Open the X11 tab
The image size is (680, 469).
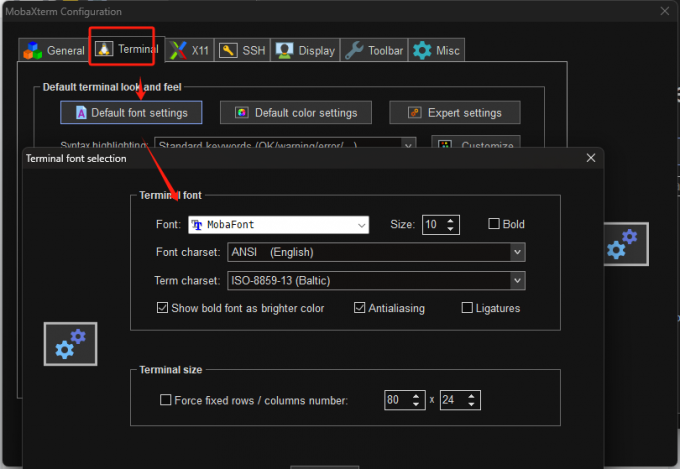click(190, 50)
